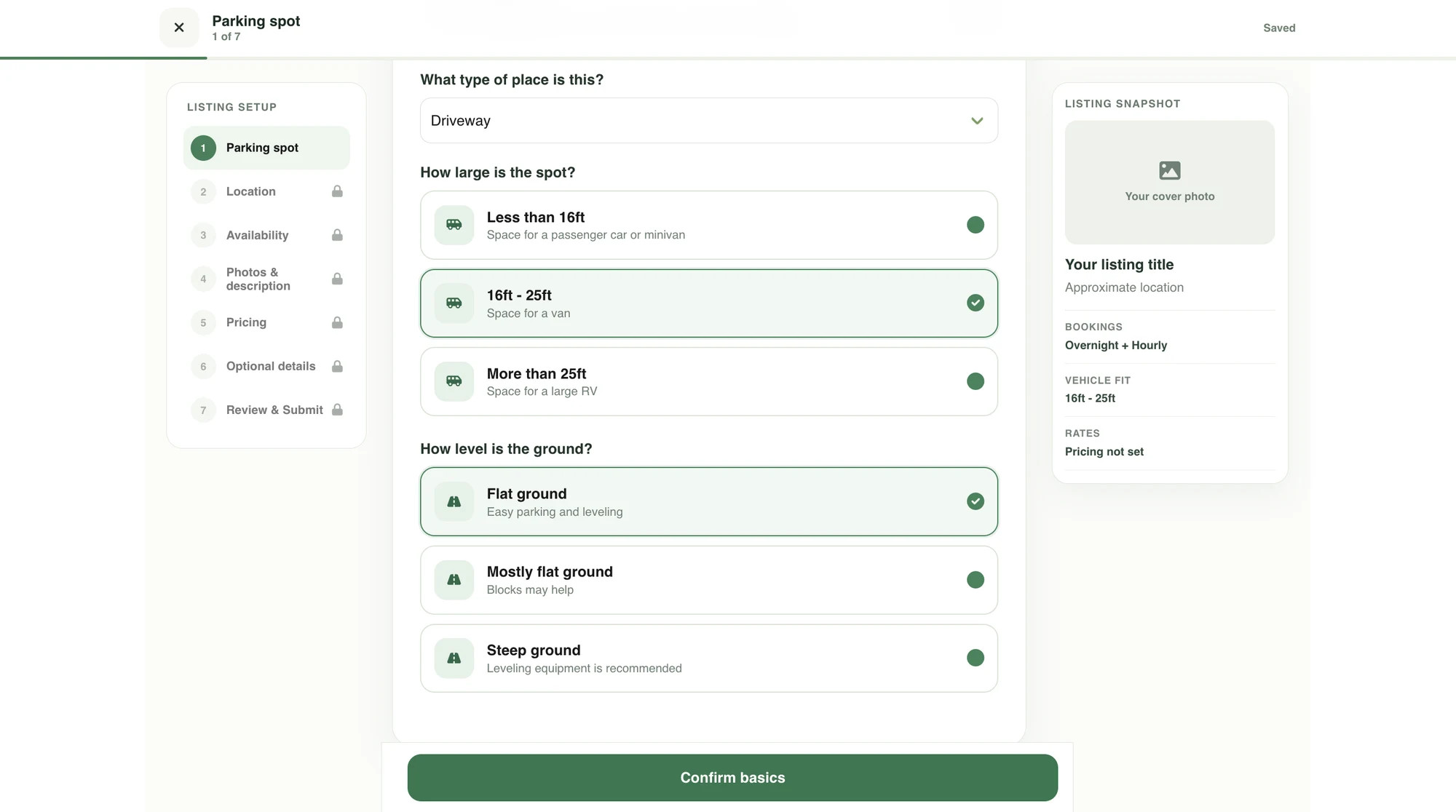Click the van icon in 16ft - 25ft card
1456x812 pixels.
(454, 303)
